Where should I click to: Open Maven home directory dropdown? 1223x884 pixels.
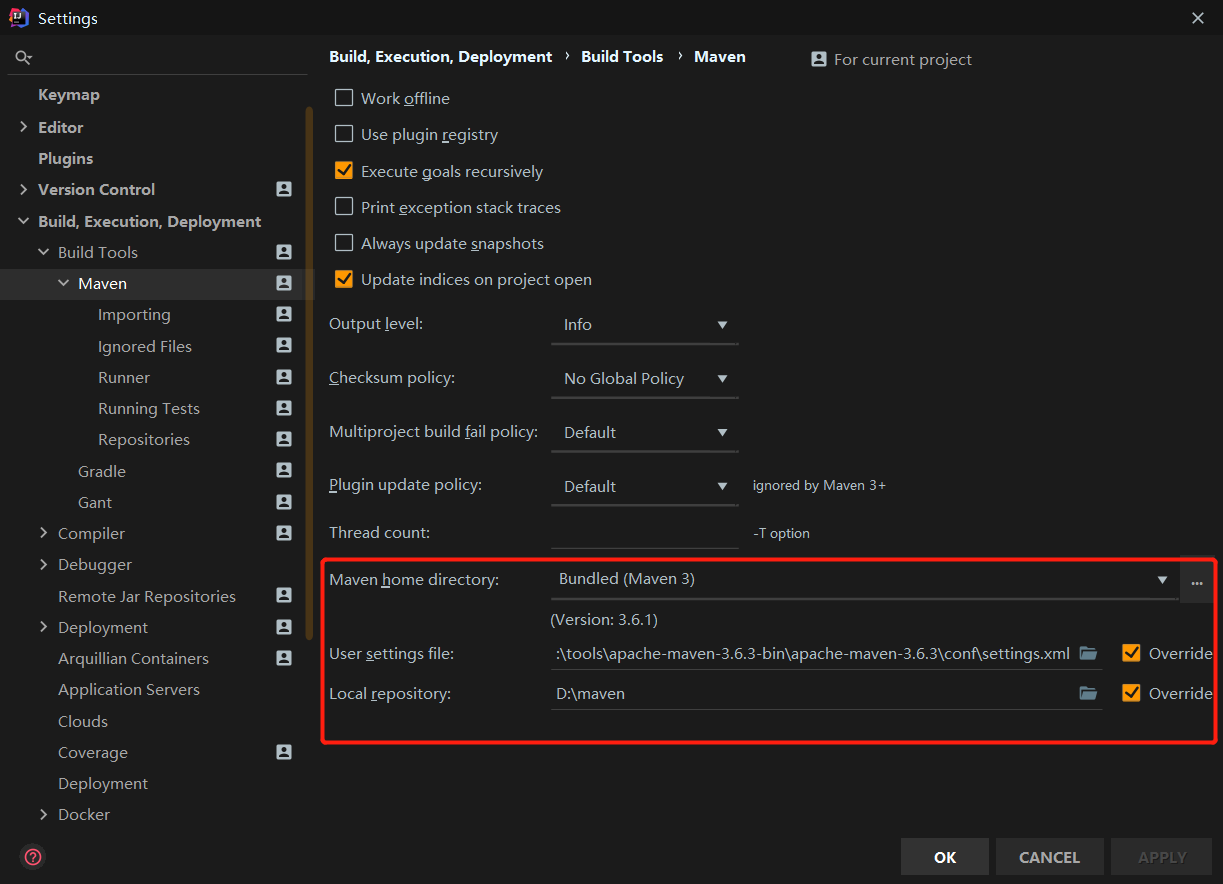(864, 580)
